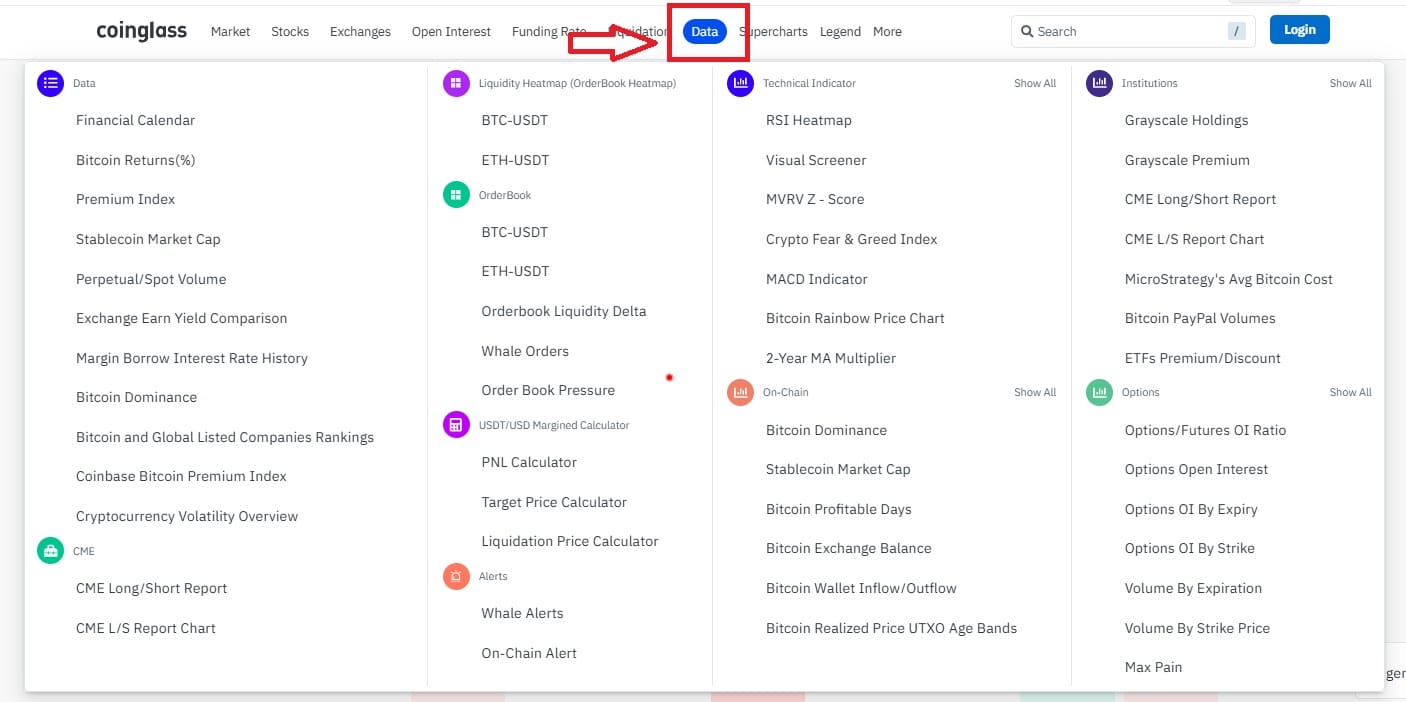
Task: Open the Stocks menu
Action: pos(290,31)
